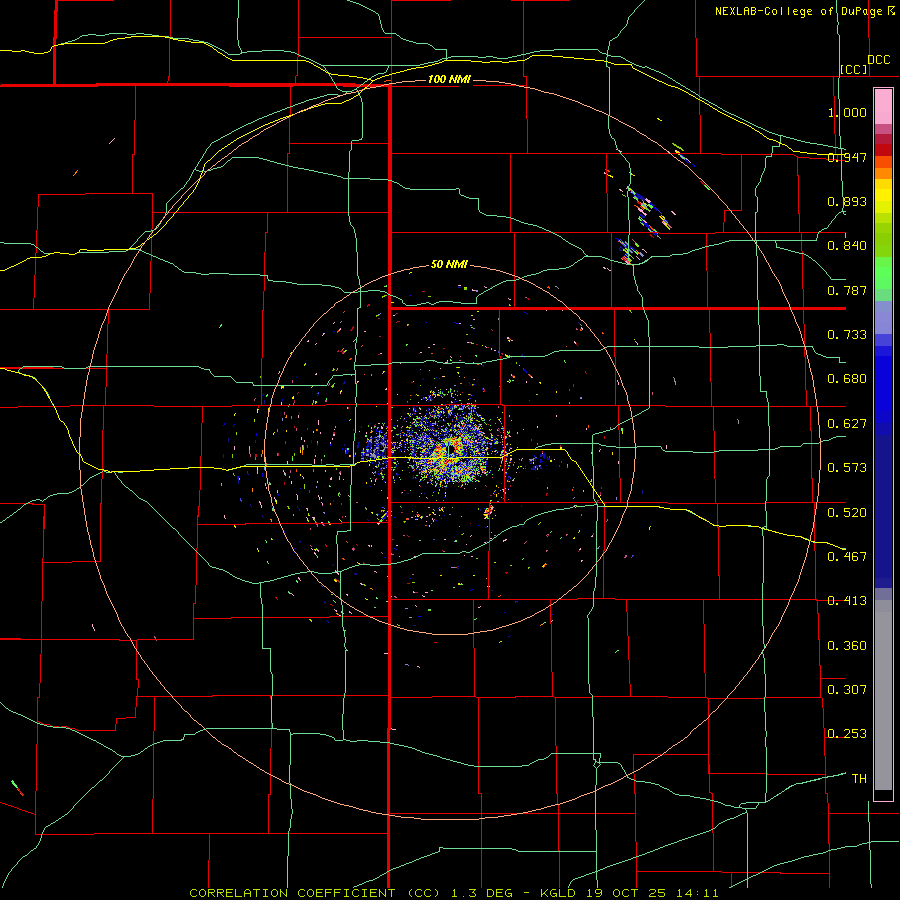900x900 pixels.
Task: Pick the pink top color bar segment
Action: click(883, 107)
